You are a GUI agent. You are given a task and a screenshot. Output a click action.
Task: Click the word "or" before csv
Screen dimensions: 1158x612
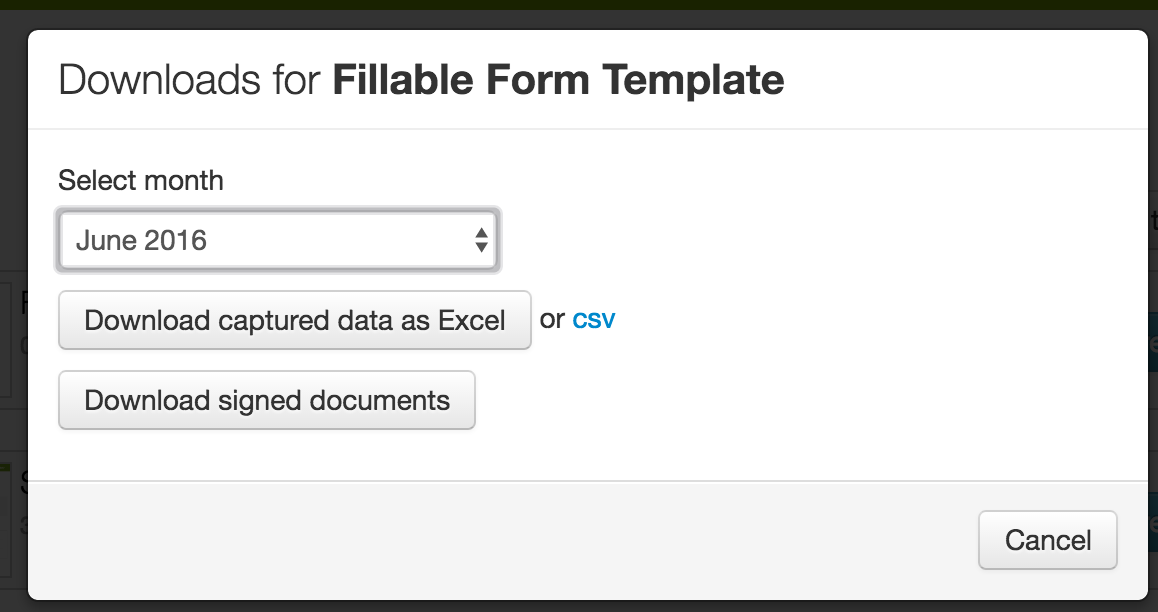pyautogui.click(x=552, y=320)
